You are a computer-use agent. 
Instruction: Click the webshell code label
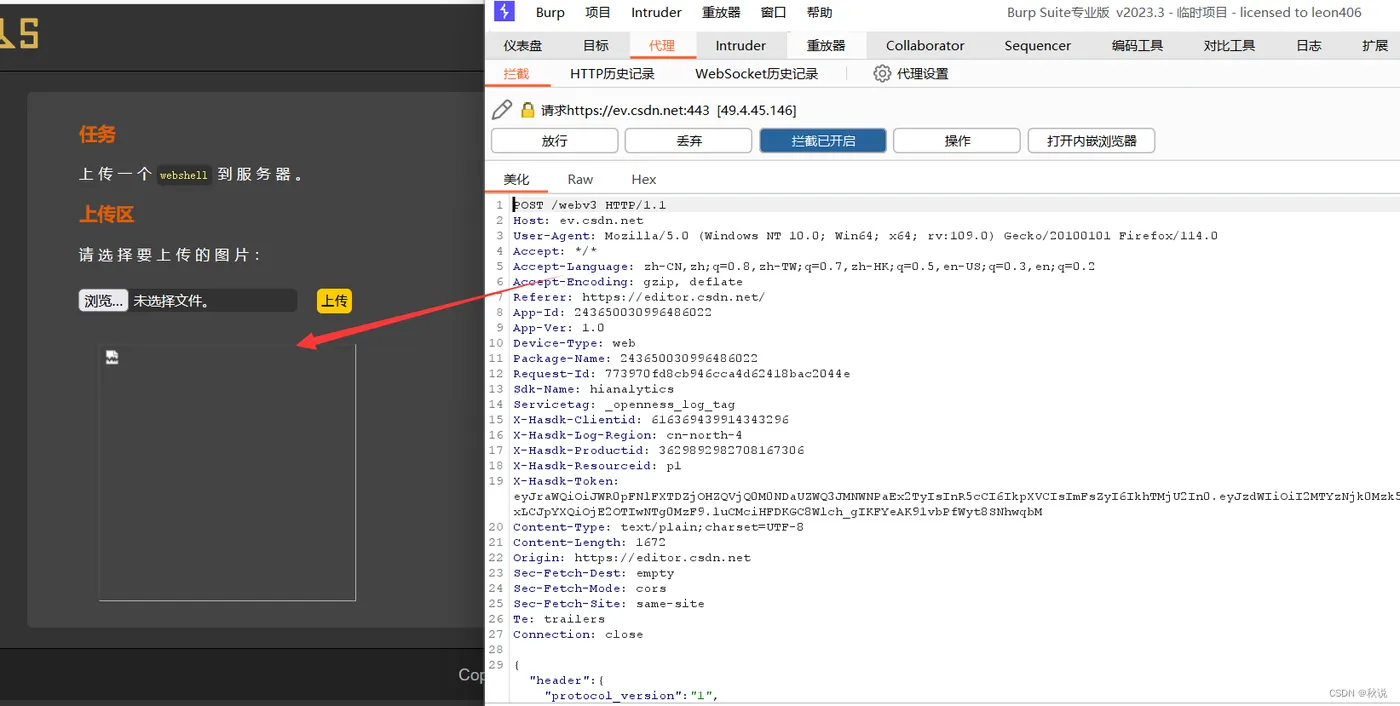click(x=184, y=175)
